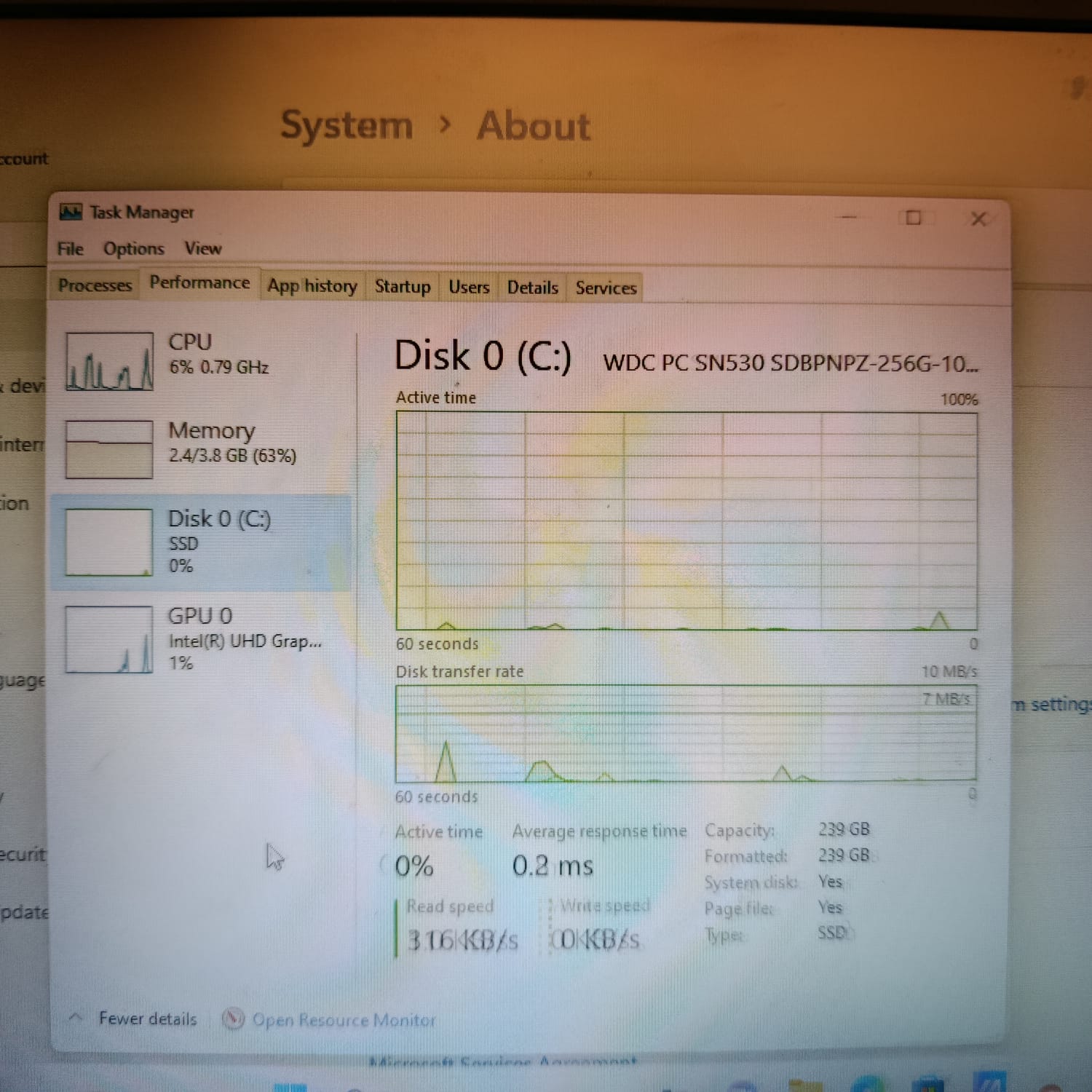Click the Disk transfer rate graph
The image size is (1092, 1092).
tap(686, 733)
